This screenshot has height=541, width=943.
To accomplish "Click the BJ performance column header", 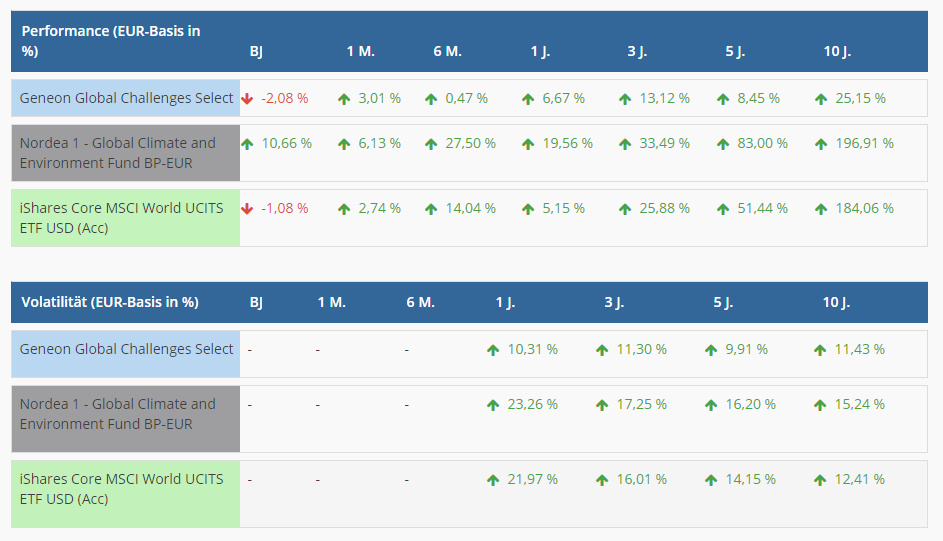I will coord(256,51).
